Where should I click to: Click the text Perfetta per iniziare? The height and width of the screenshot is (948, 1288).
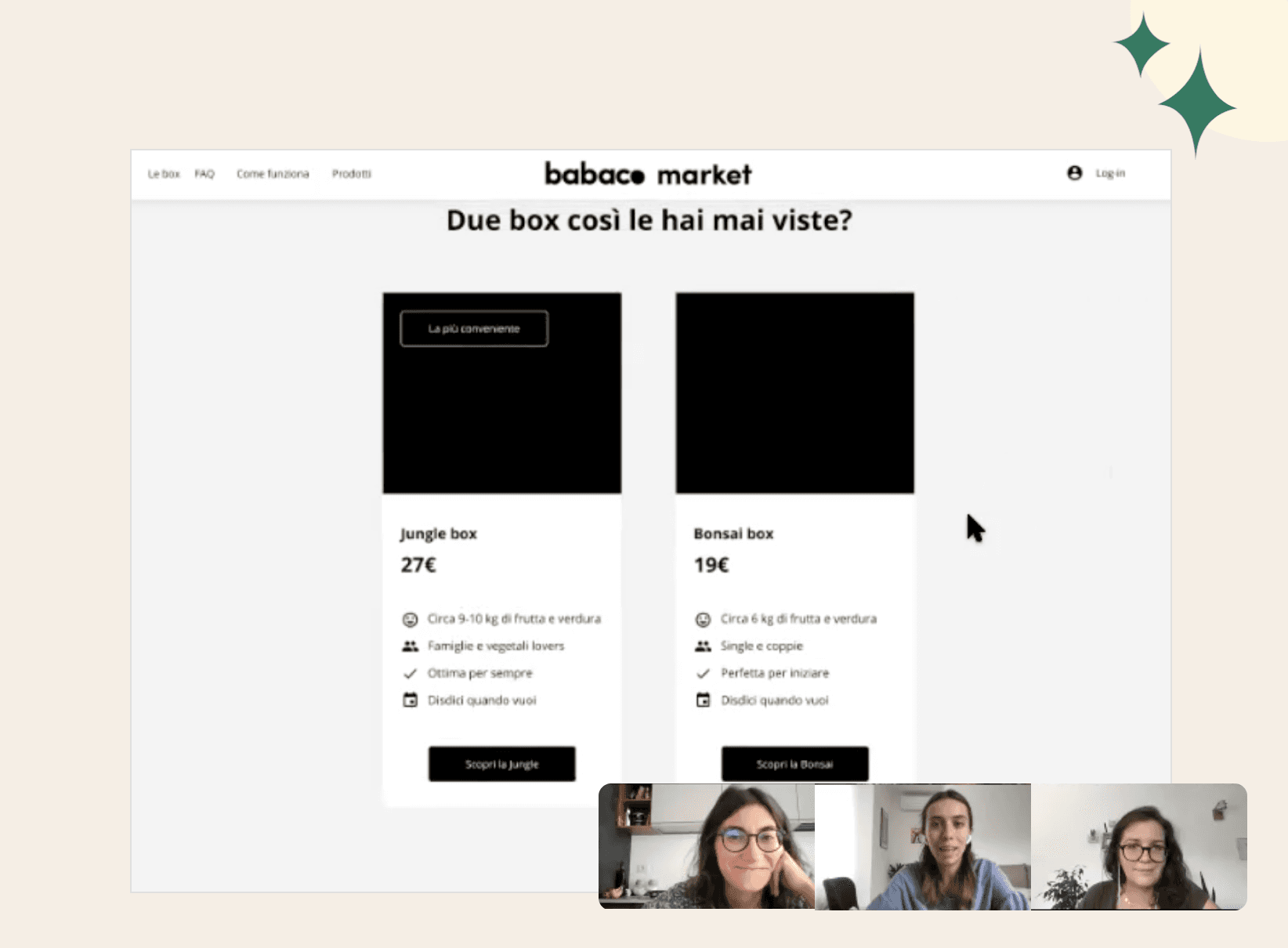(x=775, y=673)
